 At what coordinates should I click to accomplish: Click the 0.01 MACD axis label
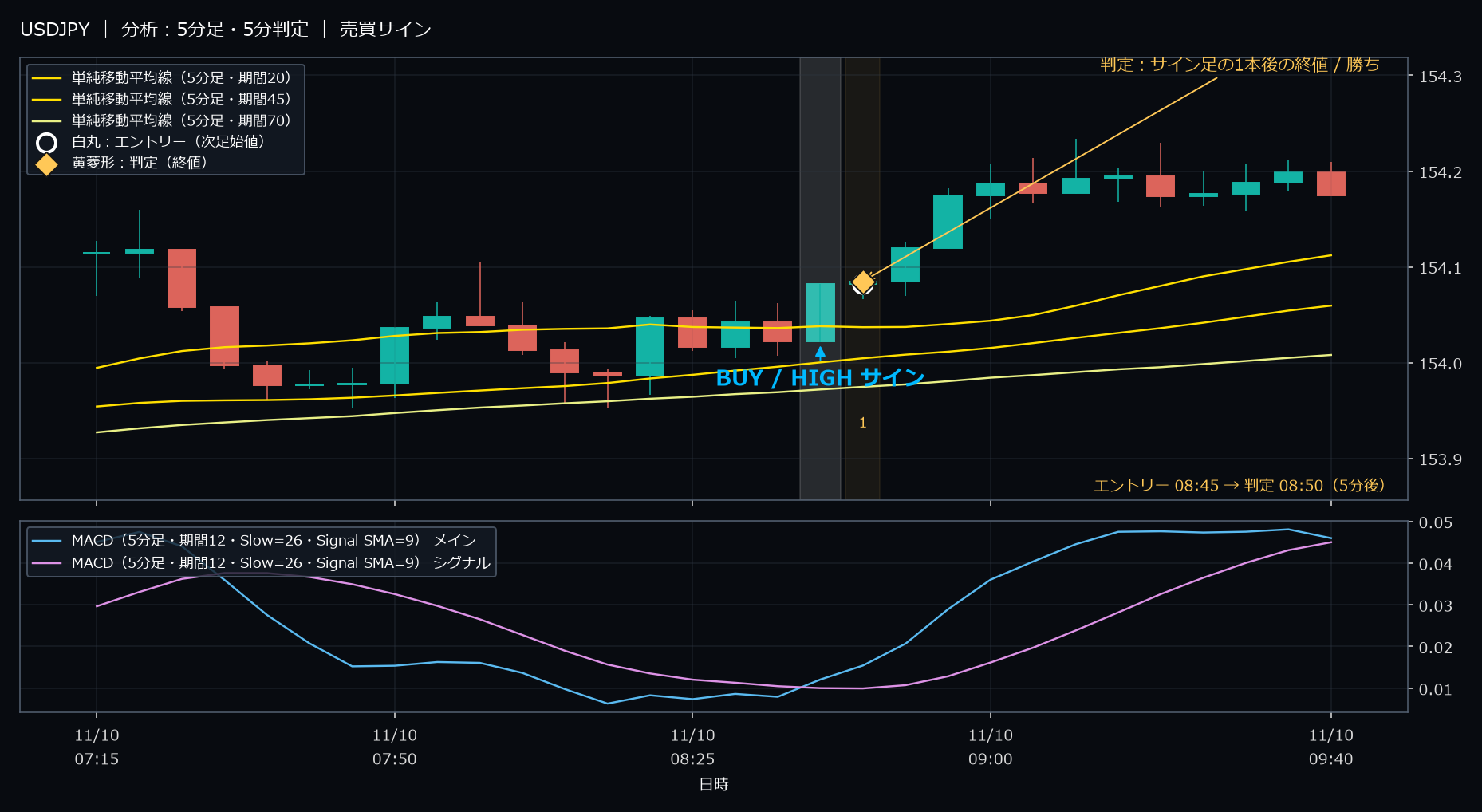pyautogui.click(x=1435, y=689)
